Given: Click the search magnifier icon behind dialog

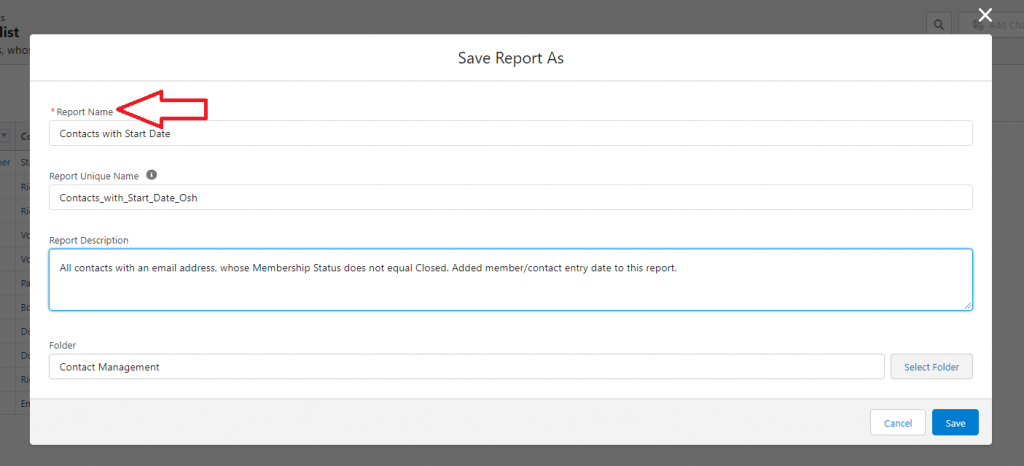Looking at the screenshot, I should (x=939, y=24).
